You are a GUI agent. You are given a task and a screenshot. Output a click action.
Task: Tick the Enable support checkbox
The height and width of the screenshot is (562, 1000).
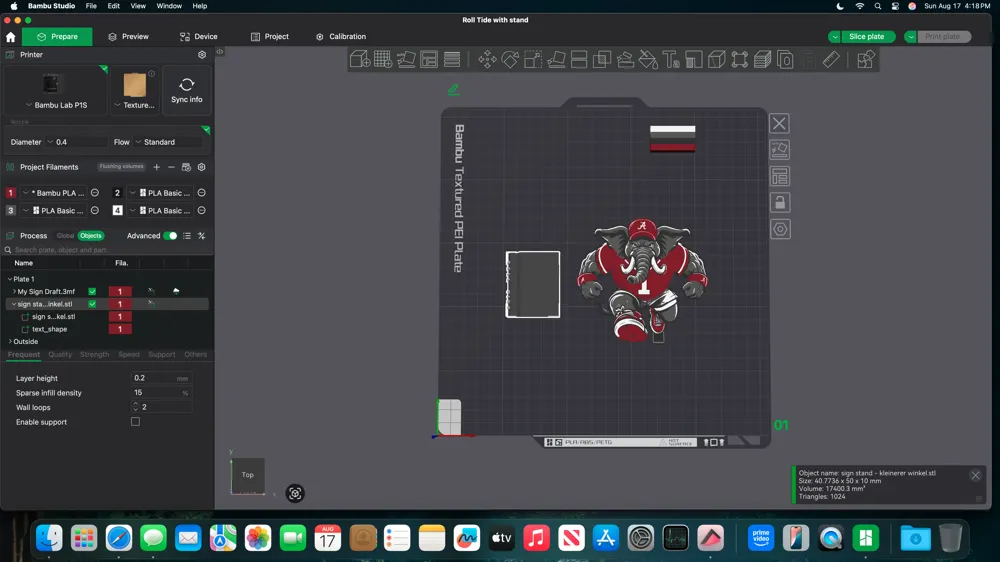click(135, 422)
